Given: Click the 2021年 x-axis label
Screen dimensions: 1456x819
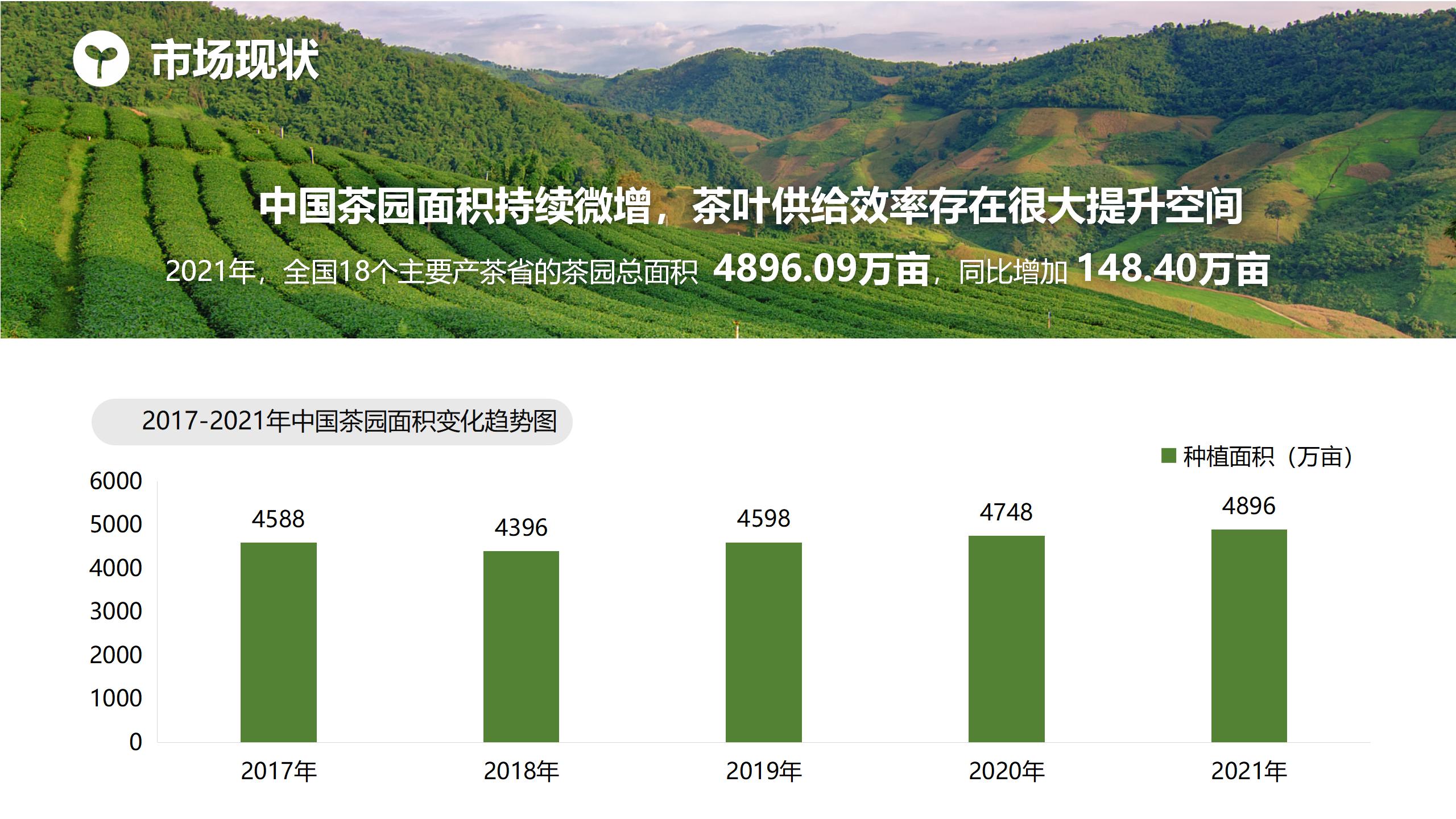Looking at the screenshot, I should tap(1249, 771).
